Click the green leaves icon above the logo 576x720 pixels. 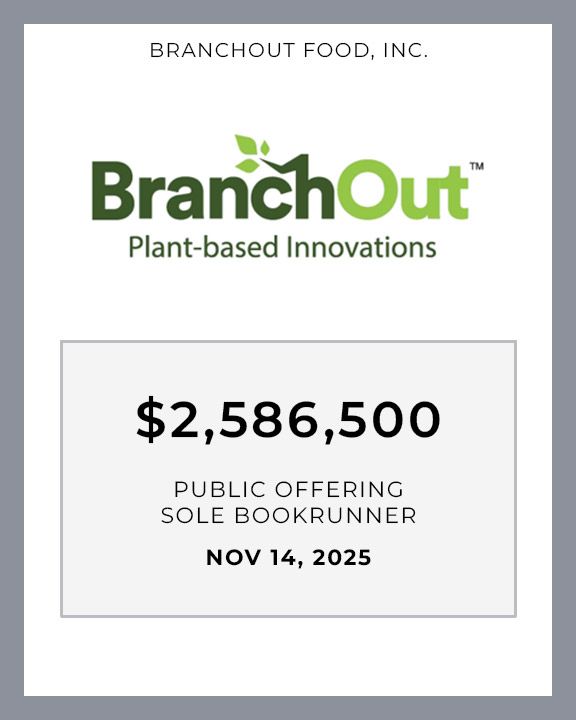(252, 153)
